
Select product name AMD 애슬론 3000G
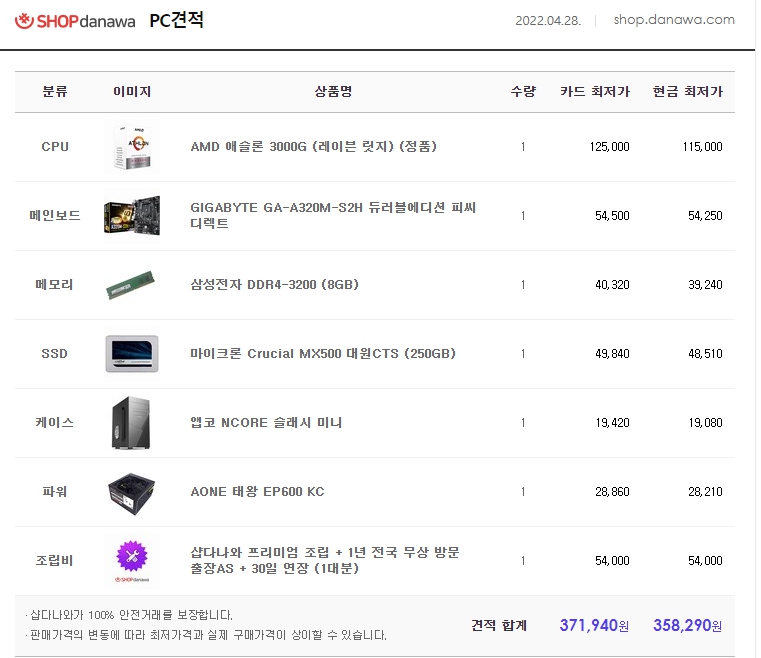click(314, 147)
